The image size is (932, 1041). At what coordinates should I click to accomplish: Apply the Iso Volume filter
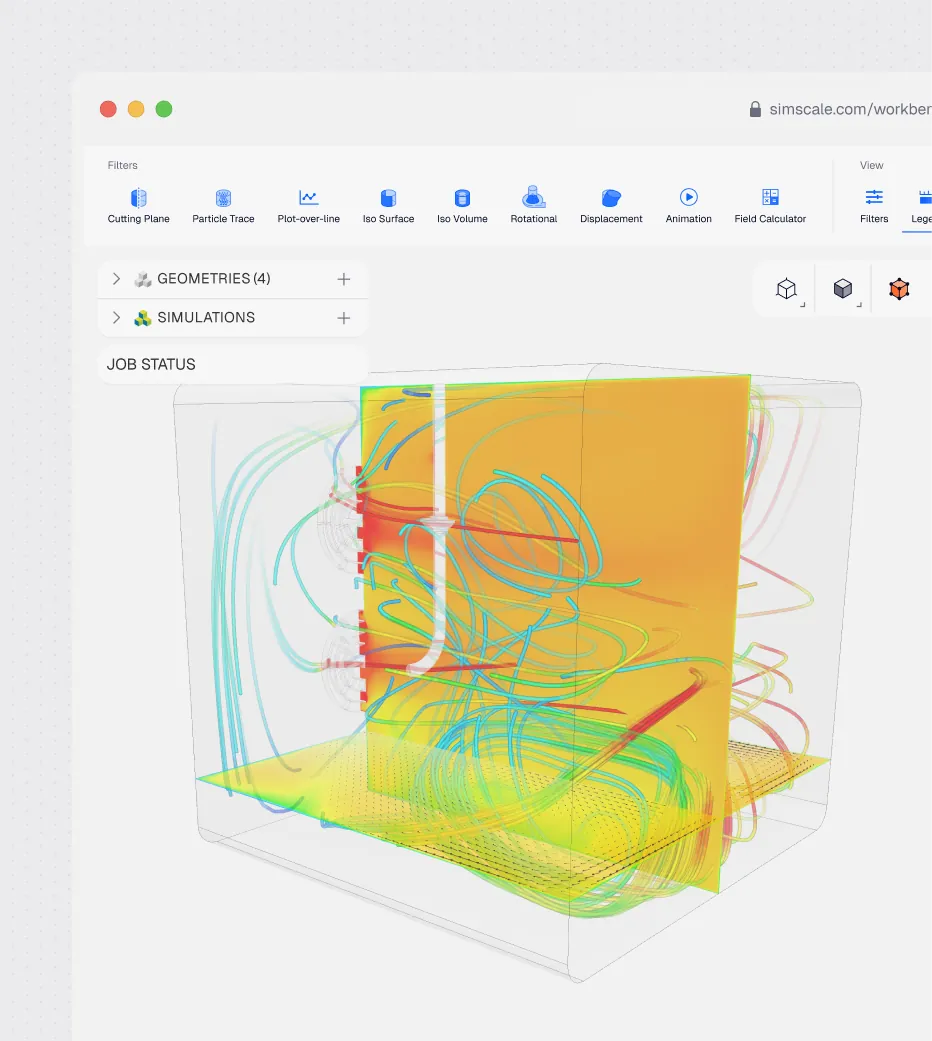(x=462, y=206)
